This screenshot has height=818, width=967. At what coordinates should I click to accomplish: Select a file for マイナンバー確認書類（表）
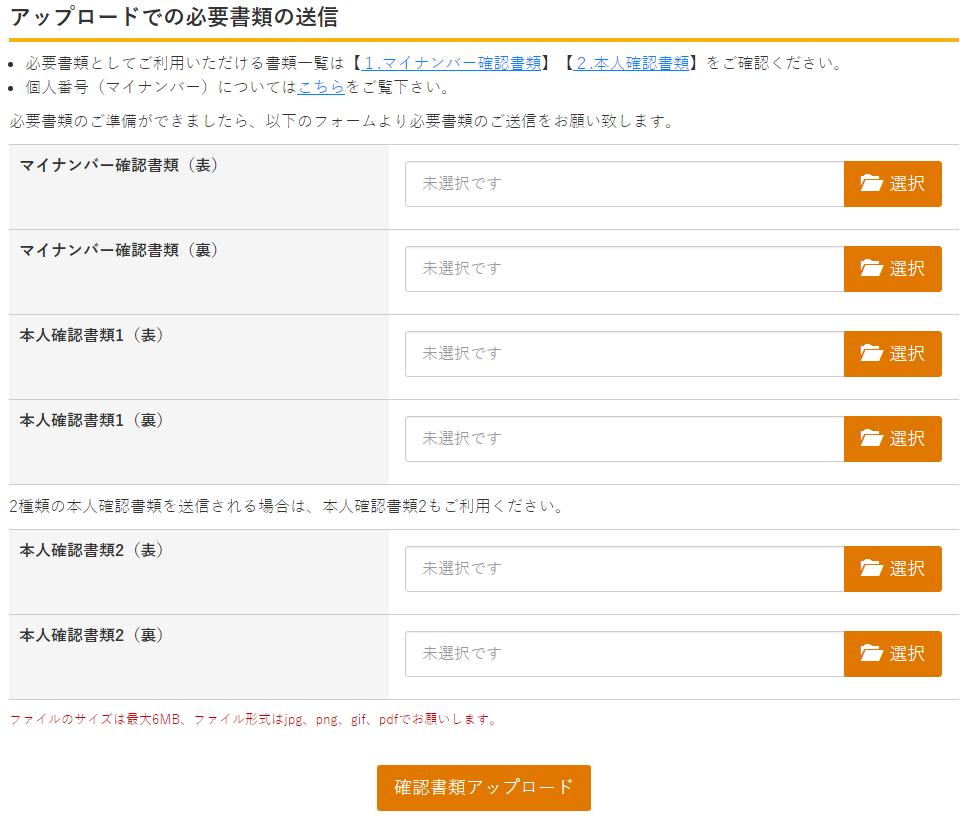coord(892,183)
